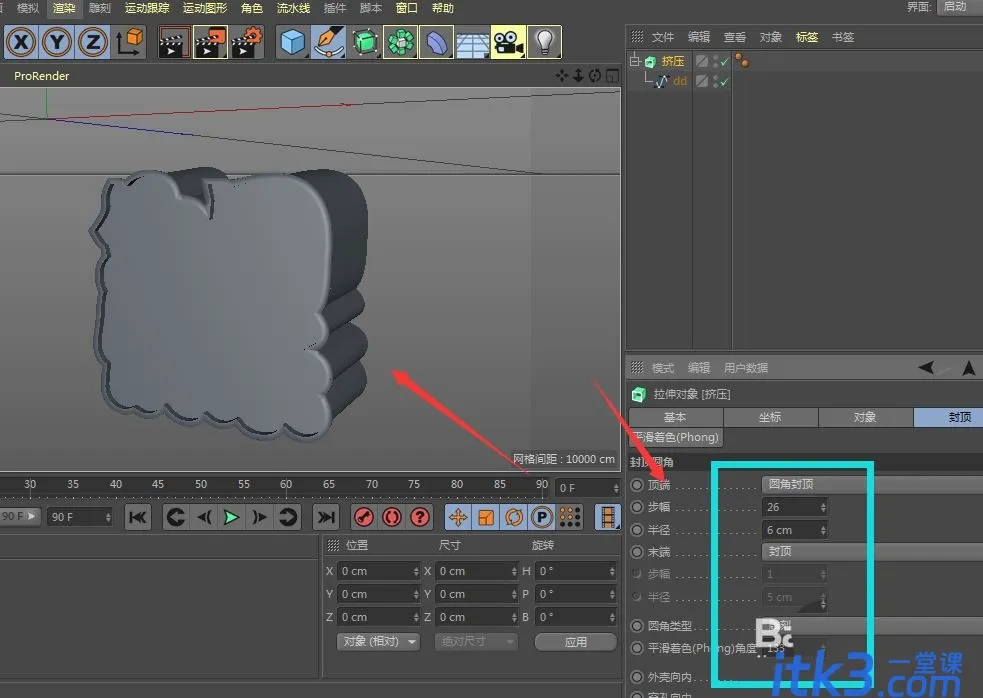Toggle the point level animation dots icon
The width and height of the screenshot is (983, 698).
tap(570, 517)
